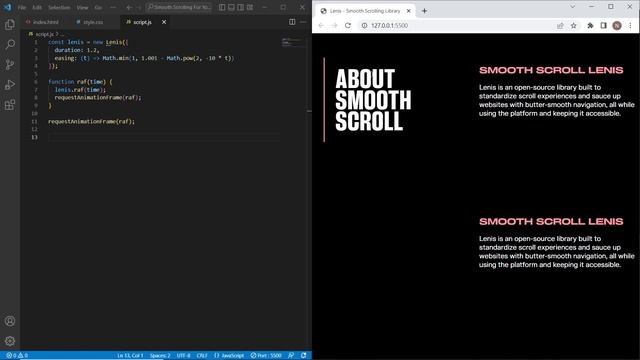Image resolution: width=640 pixels, height=360 pixels.
Task: Open errors and warnings count in status bar
Action: (17, 356)
